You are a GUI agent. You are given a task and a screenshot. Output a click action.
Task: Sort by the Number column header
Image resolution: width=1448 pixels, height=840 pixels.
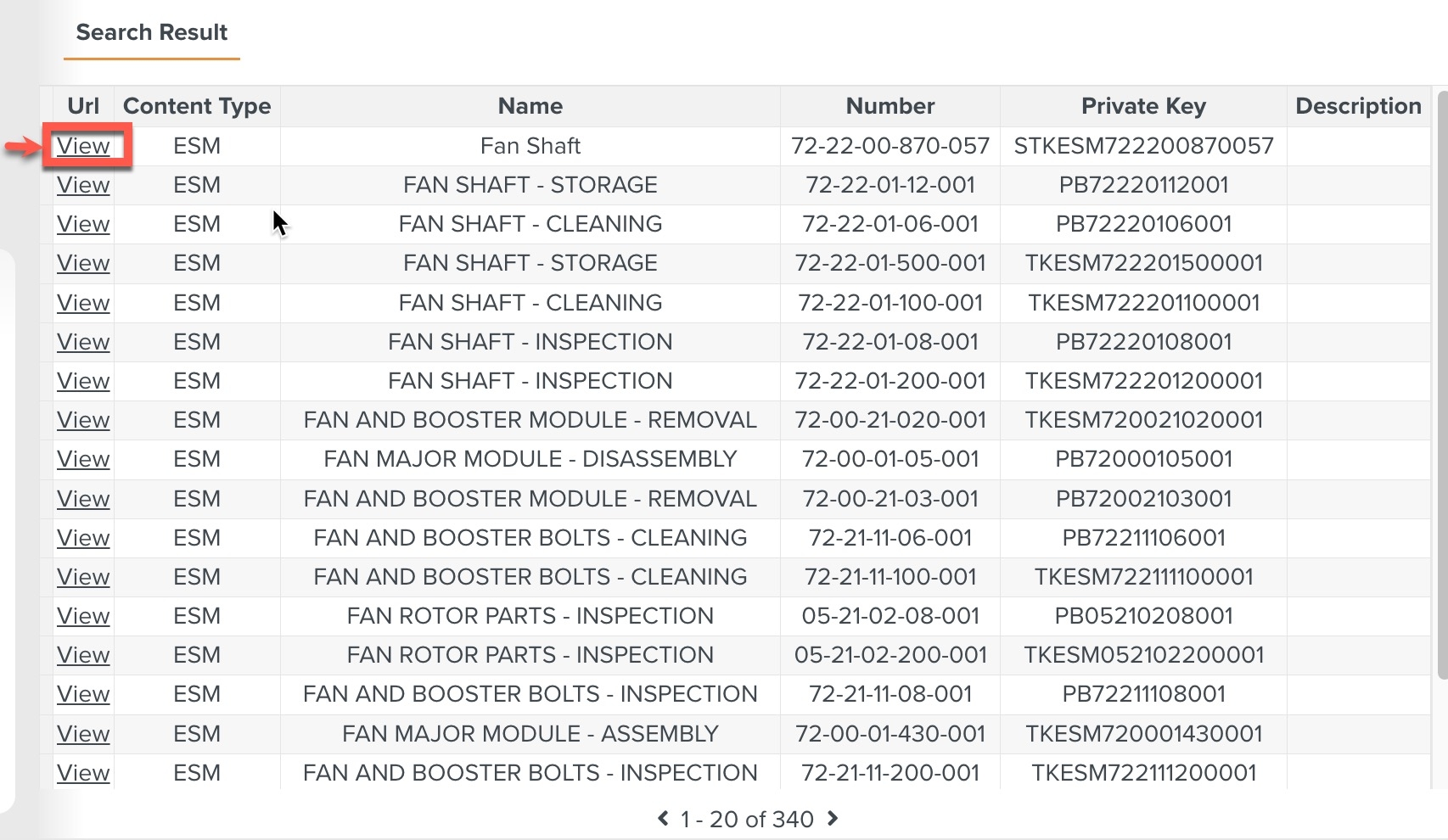[890, 106]
